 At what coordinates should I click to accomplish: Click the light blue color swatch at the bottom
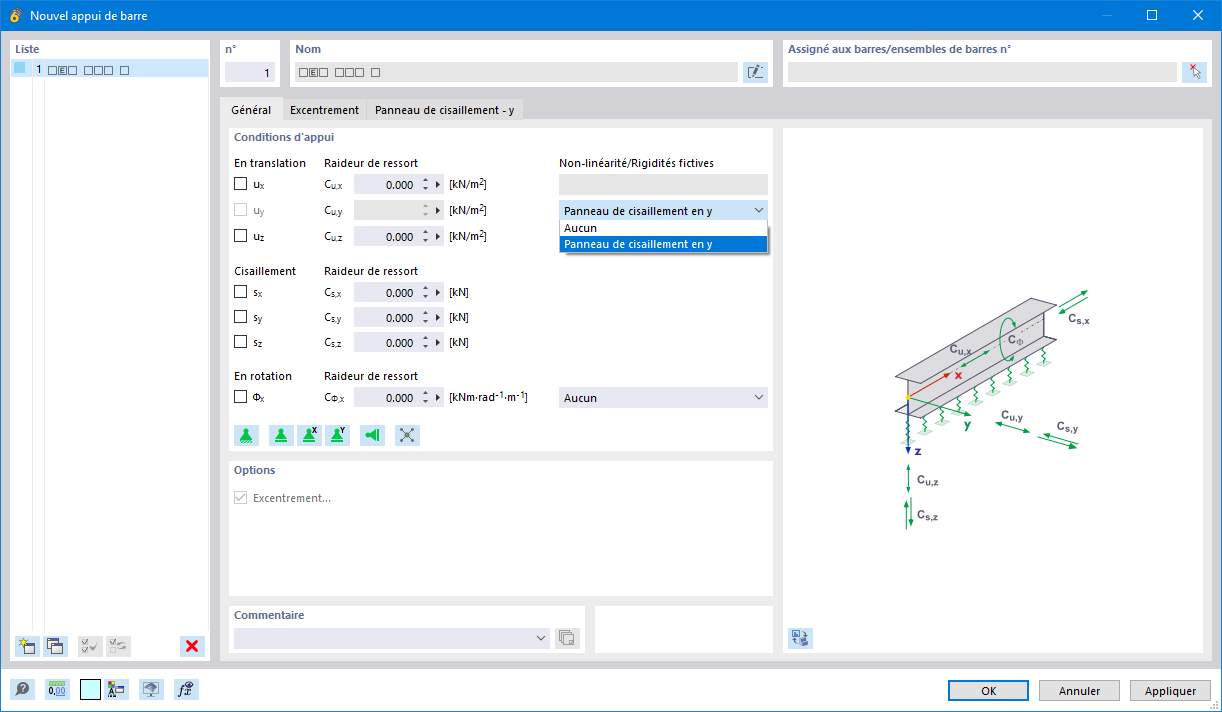click(x=90, y=689)
